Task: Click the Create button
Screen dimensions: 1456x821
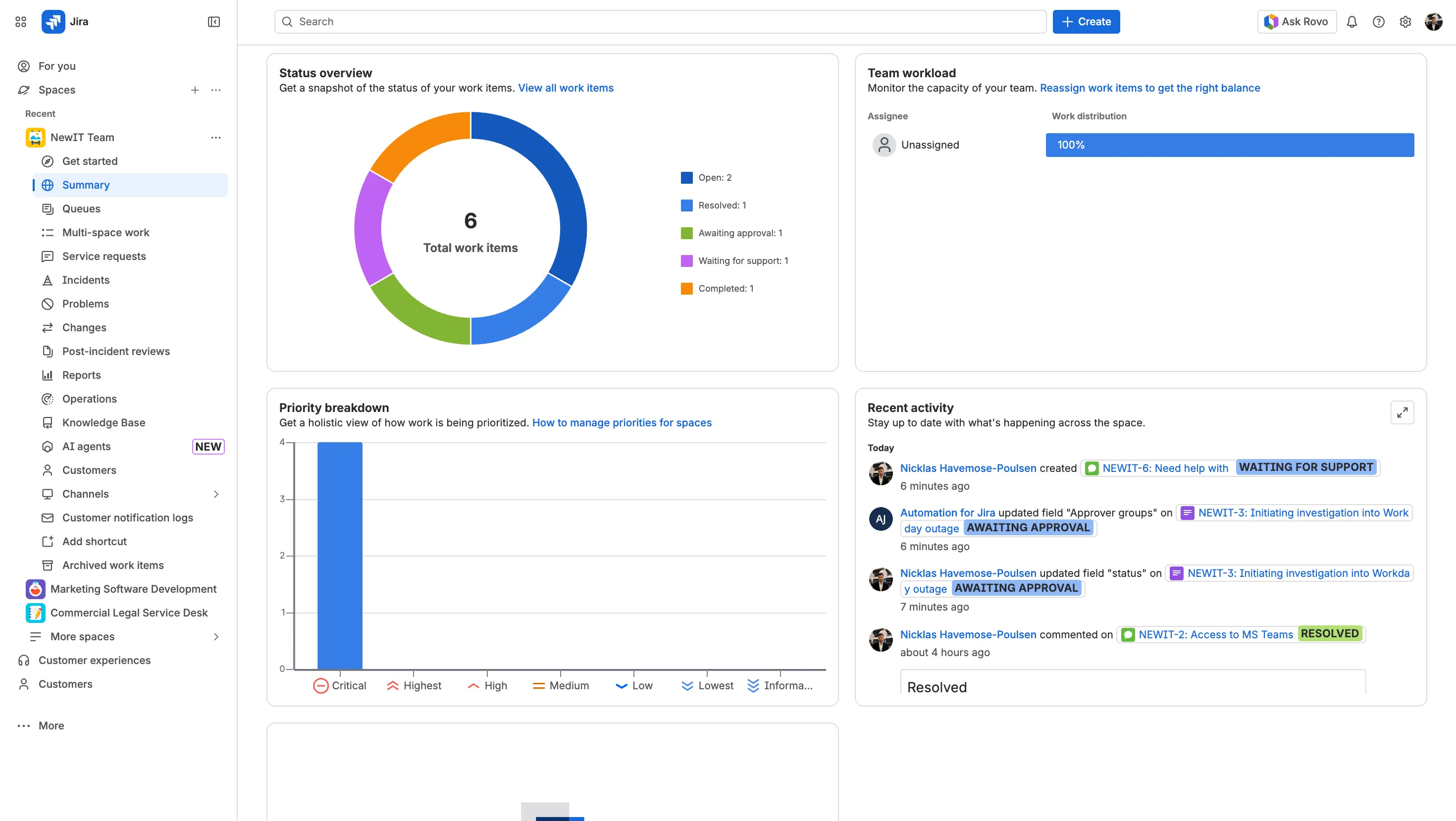Action: (x=1086, y=21)
